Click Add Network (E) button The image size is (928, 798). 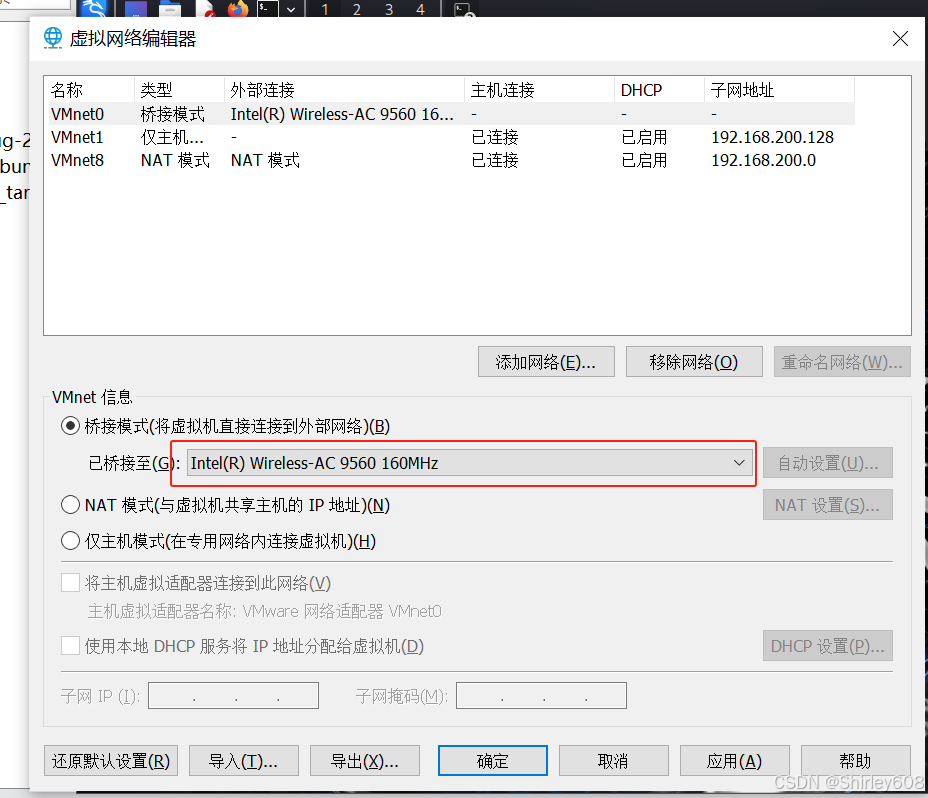point(546,362)
